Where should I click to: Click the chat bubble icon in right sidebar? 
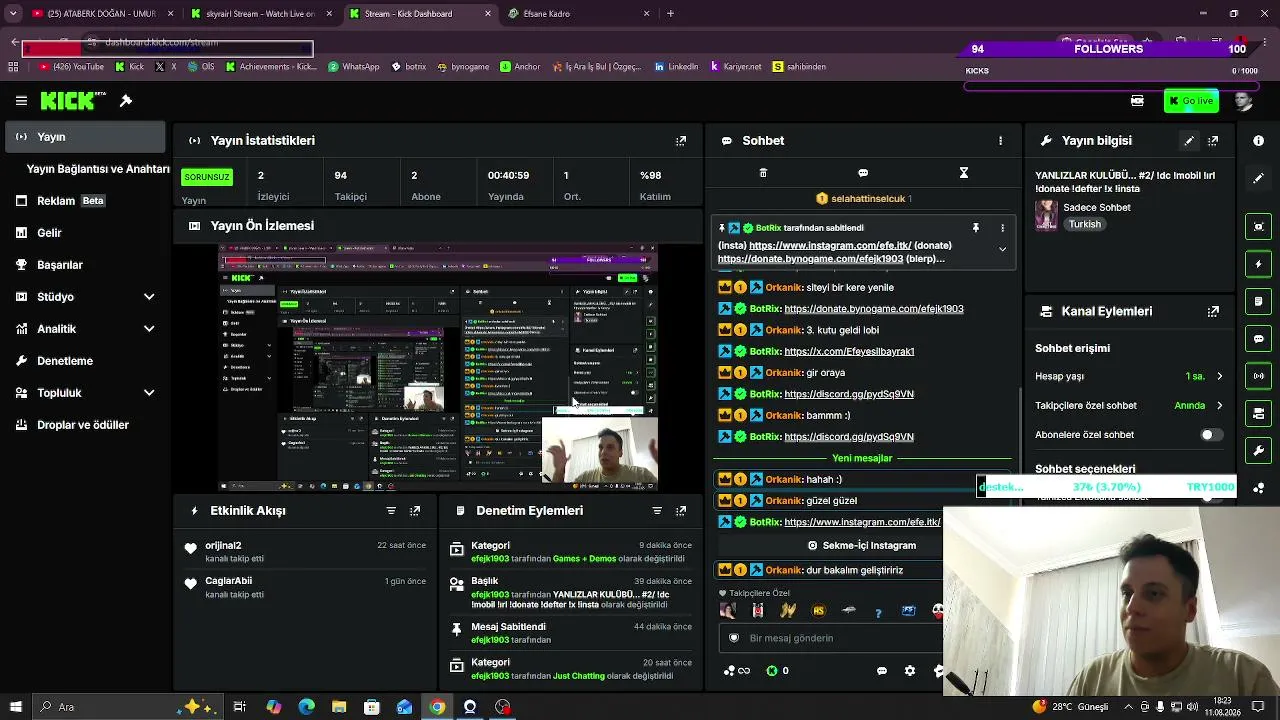(x=1259, y=339)
